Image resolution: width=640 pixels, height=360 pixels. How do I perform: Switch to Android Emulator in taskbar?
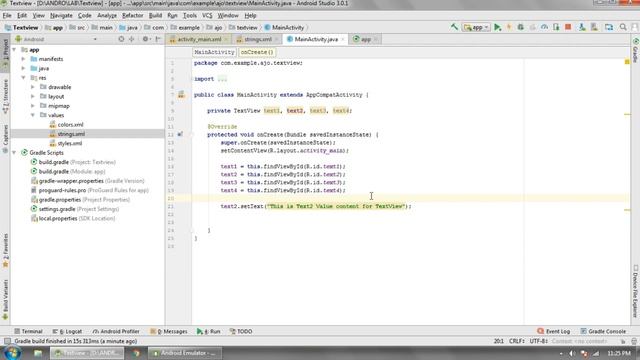[x=185, y=353]
